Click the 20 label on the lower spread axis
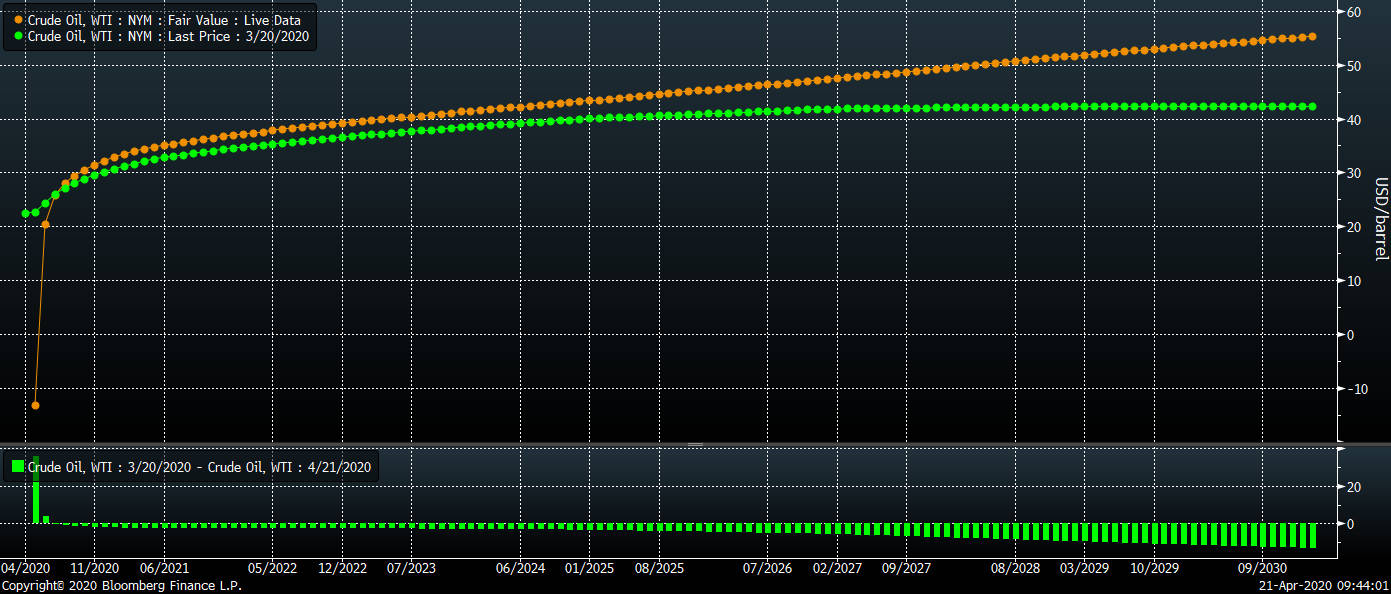This screenshot has height=594, width=1391. point(1353,487)
